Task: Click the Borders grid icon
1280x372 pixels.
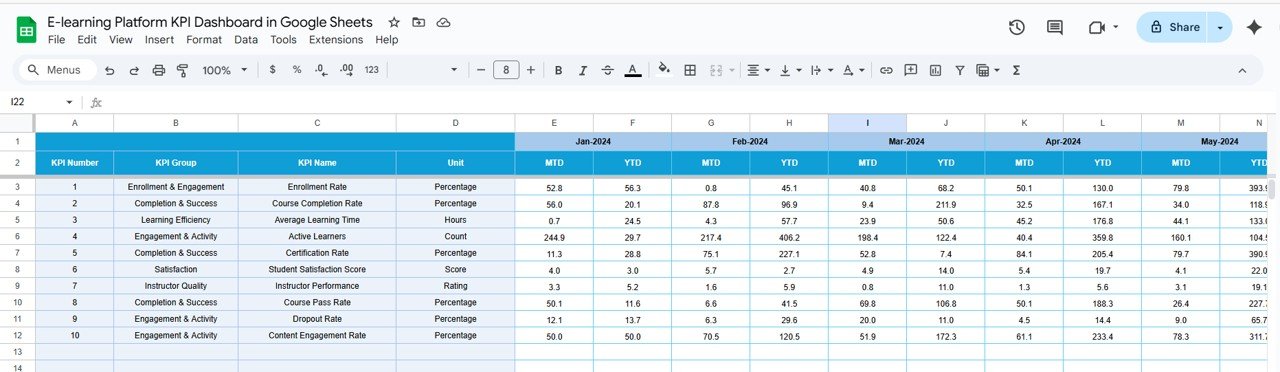Action: 690,70
